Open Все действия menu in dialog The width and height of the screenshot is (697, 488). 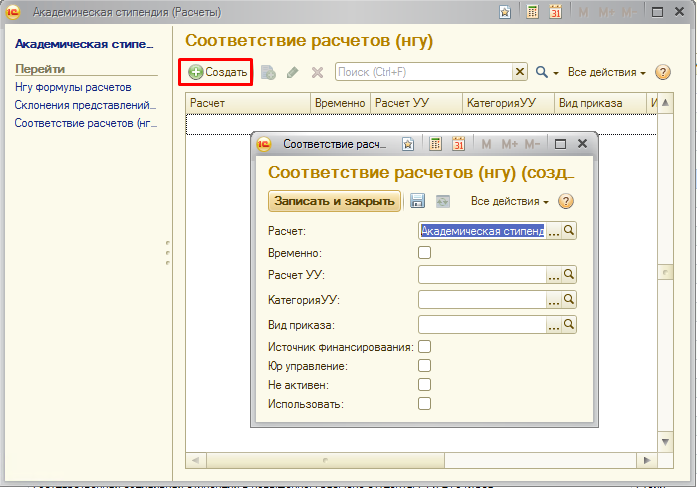coord(509,201)
